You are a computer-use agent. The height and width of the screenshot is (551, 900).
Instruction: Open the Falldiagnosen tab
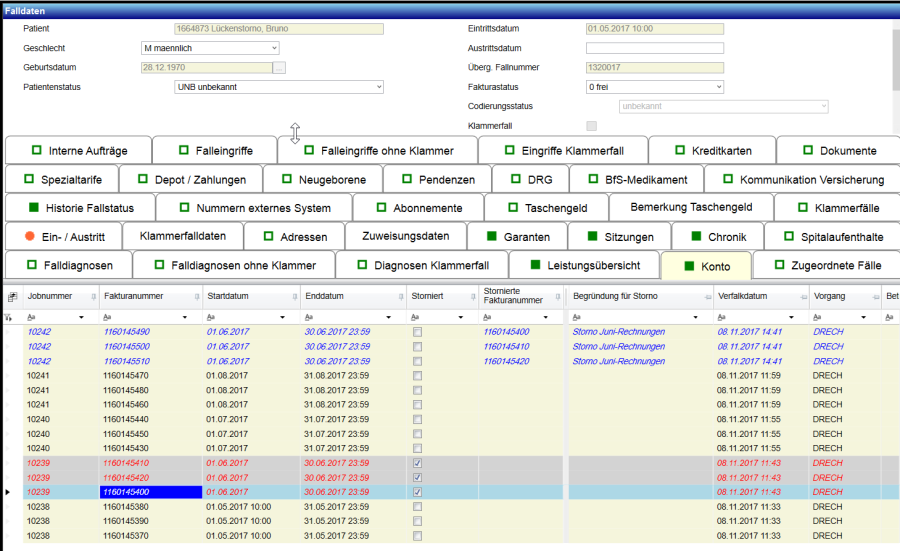click(68, 265)
